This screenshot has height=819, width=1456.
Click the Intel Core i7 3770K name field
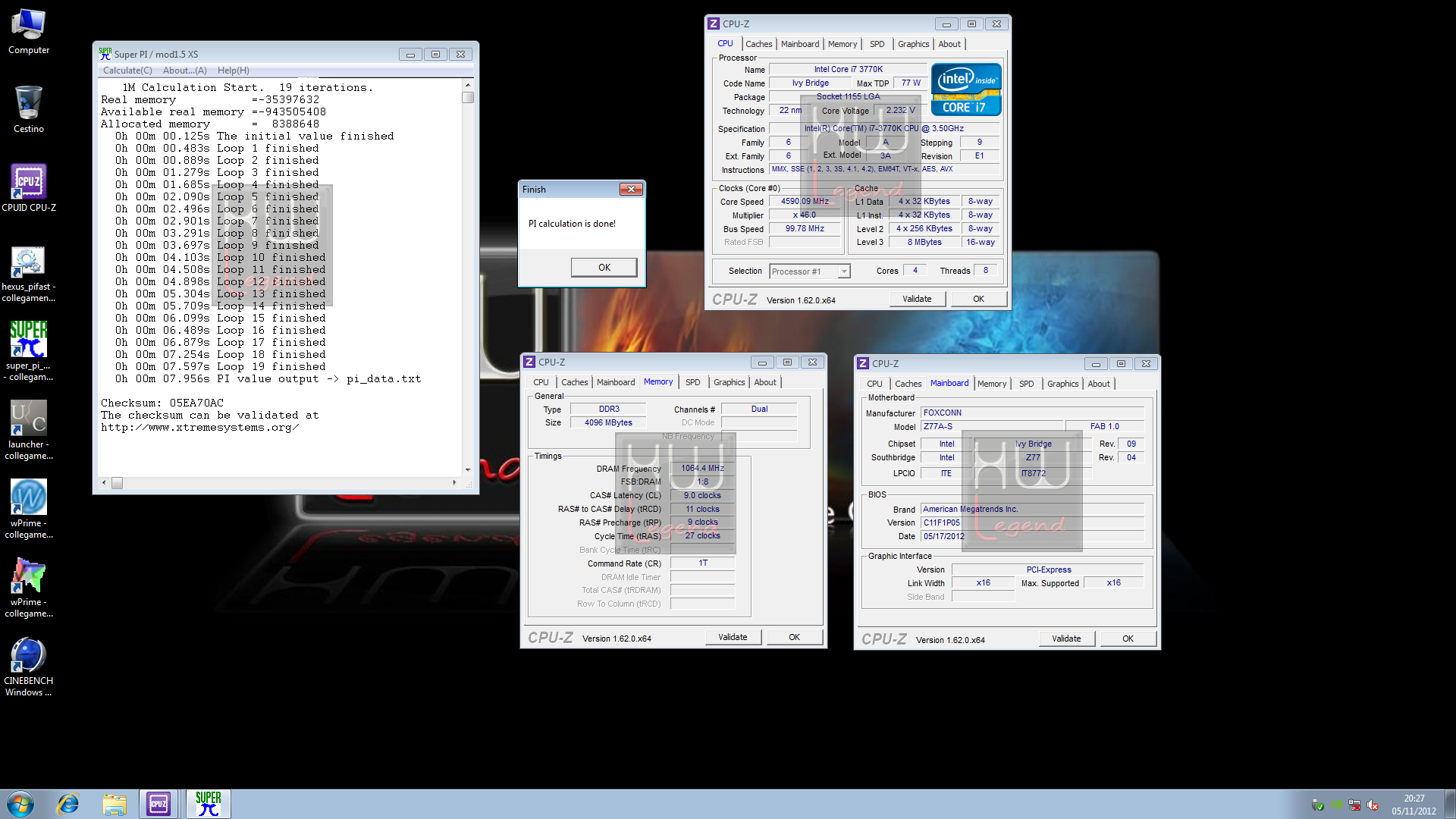pyautogui.click(x=848, y=69)
